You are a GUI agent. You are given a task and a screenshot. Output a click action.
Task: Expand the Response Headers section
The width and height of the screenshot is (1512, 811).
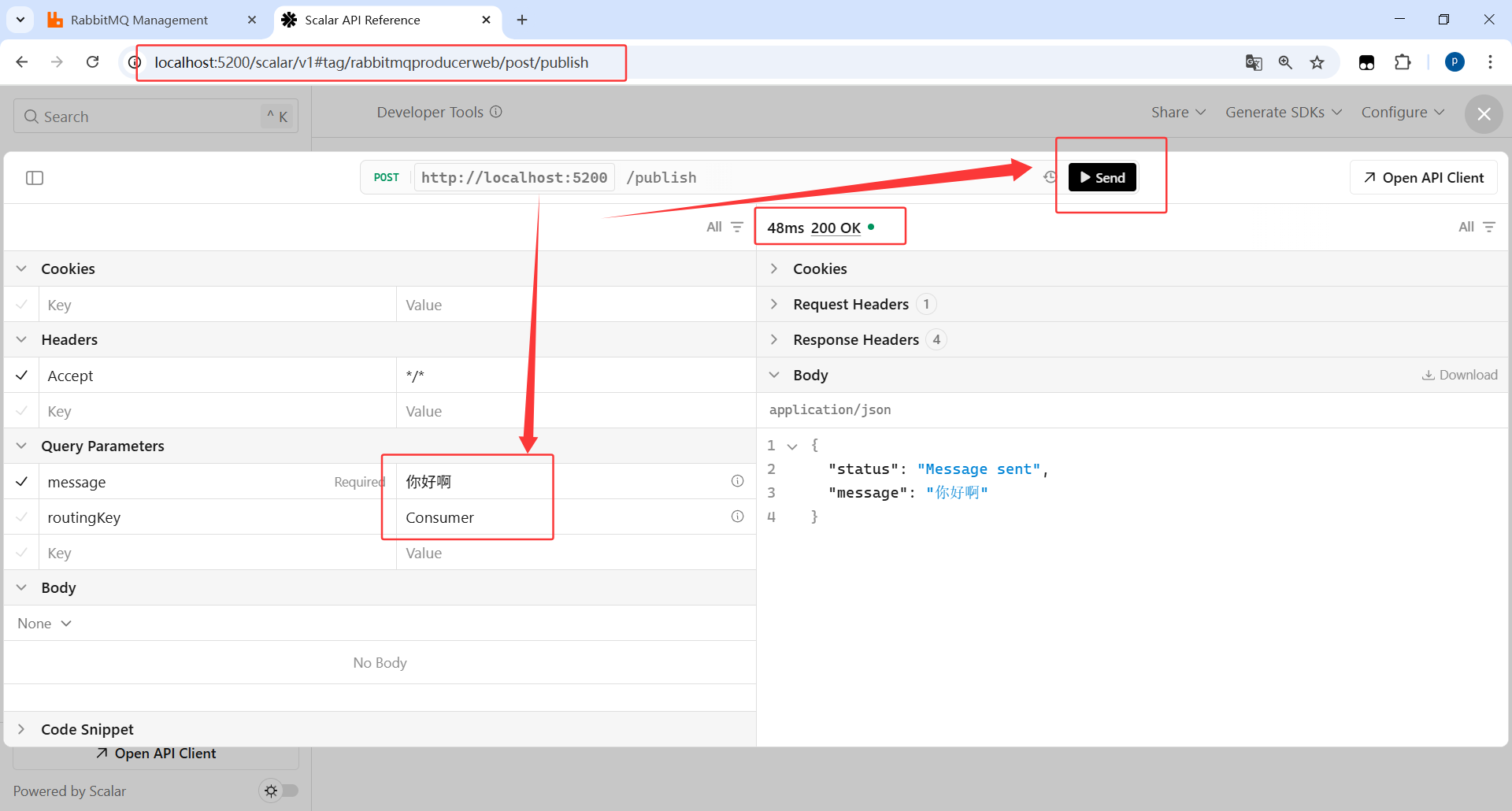[774, 339]
